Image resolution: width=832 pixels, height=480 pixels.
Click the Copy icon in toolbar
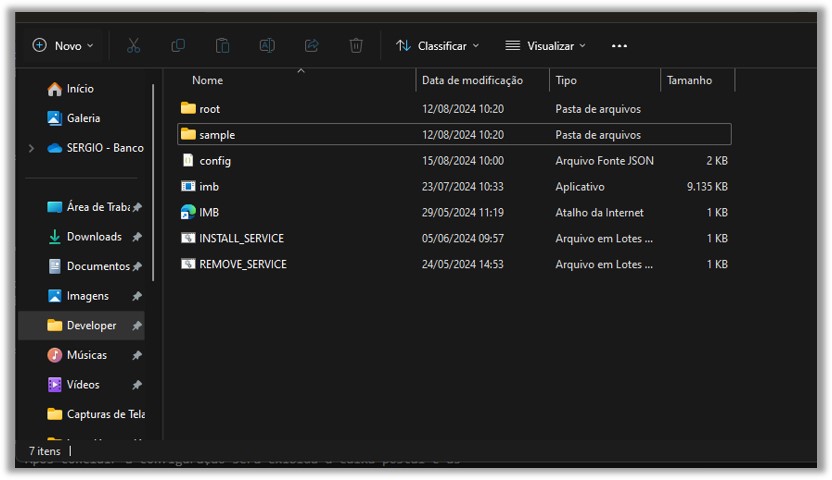pyautogui.click(x=178, y=46)
